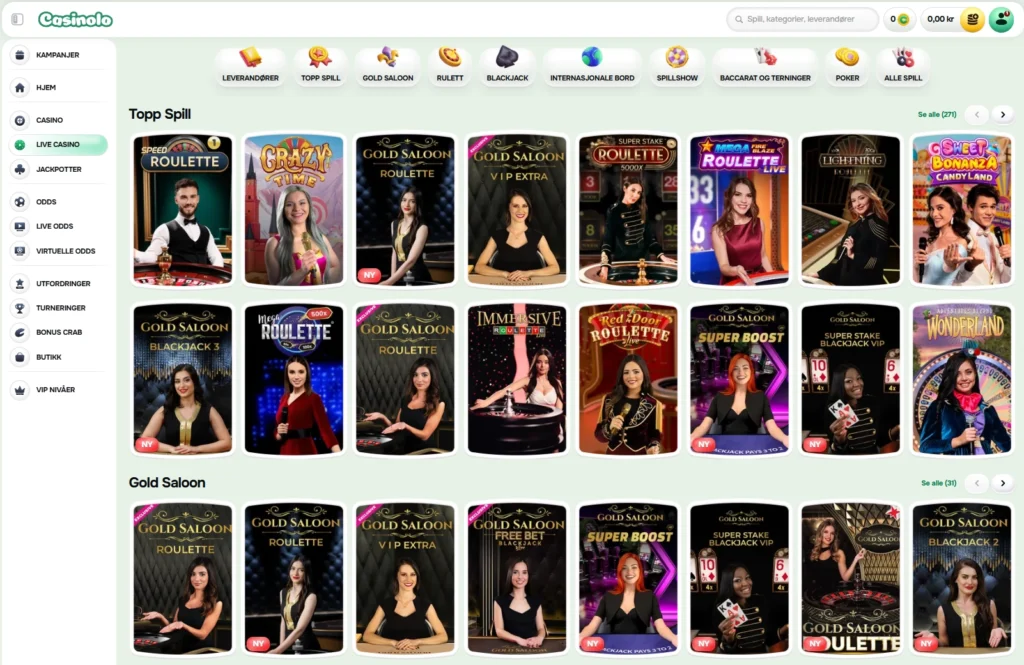1024x665 pixels.
Task: Open the Wonderland game tile
Action: pyautogui.click(x=962, y=379)
